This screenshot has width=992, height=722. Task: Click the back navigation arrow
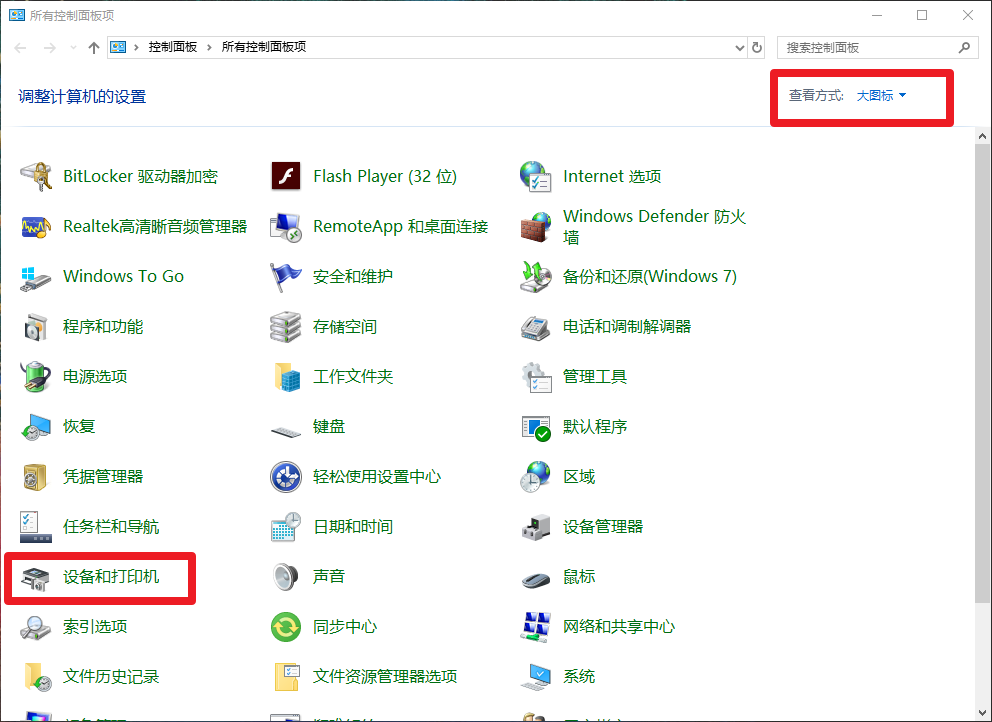coord(20,47)
